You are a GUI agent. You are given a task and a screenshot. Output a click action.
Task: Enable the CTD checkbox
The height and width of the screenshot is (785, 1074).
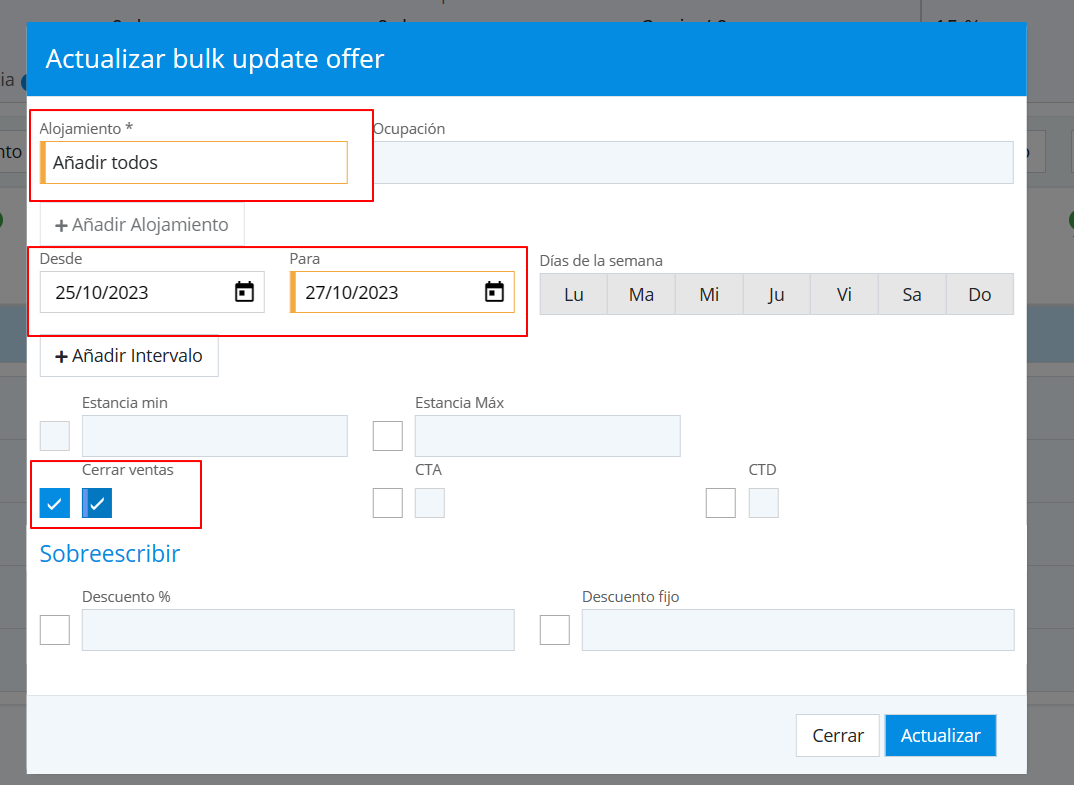click(x=720, y=503)
